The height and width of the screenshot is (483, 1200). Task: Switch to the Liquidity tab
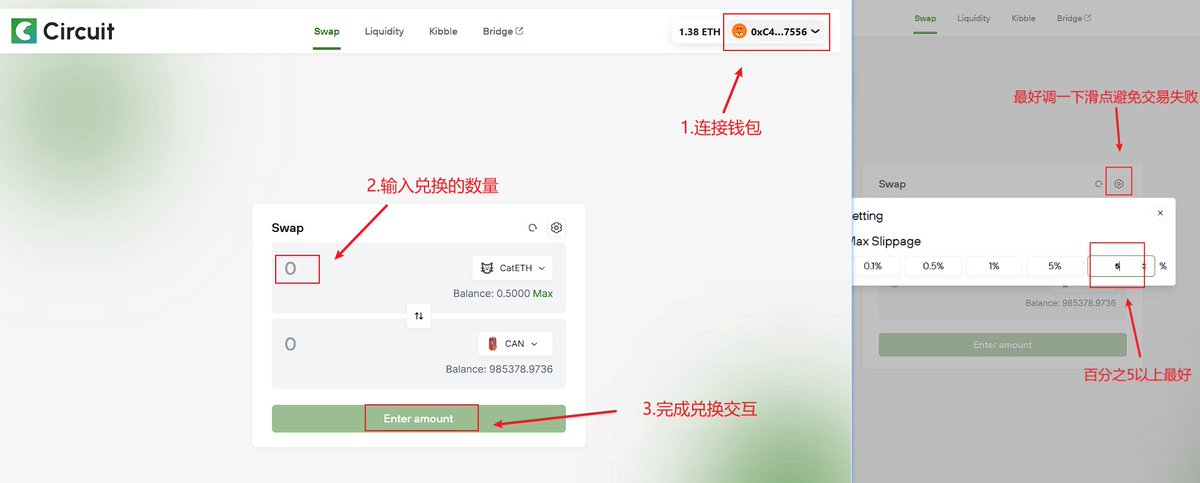click(384, 31)
